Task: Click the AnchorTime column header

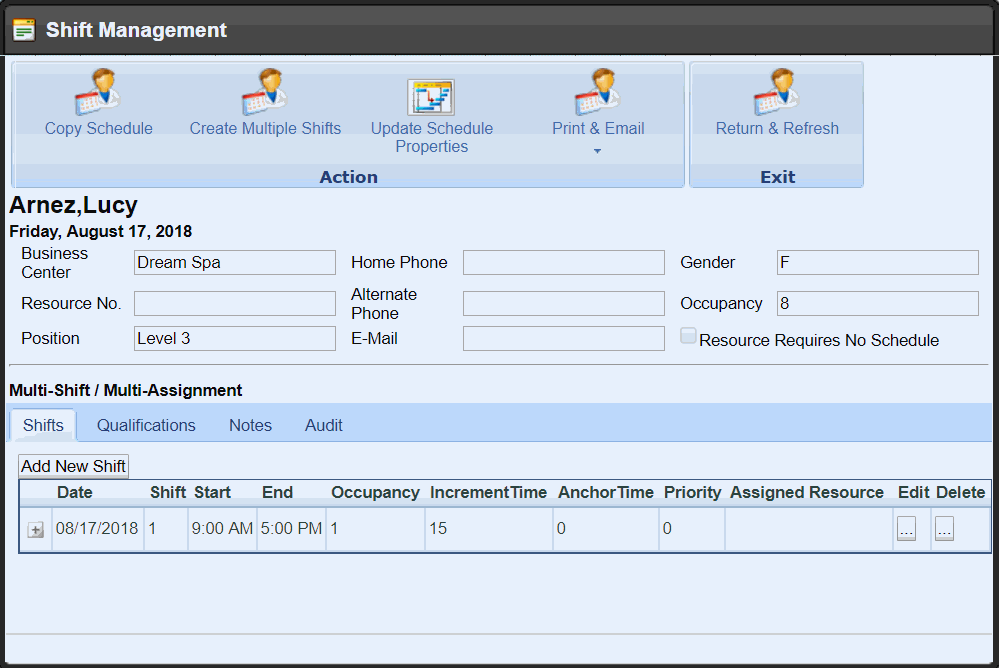Action: pyautogui.click(x=606, y=492)
